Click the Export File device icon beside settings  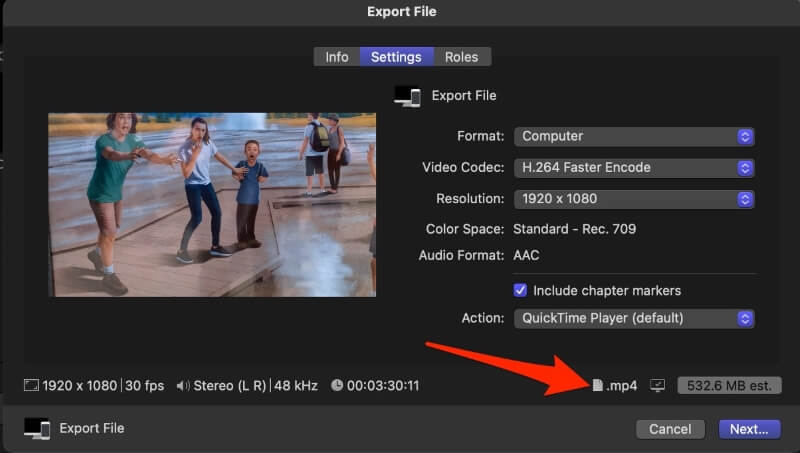pyautogui.click(x=408, y=96)
